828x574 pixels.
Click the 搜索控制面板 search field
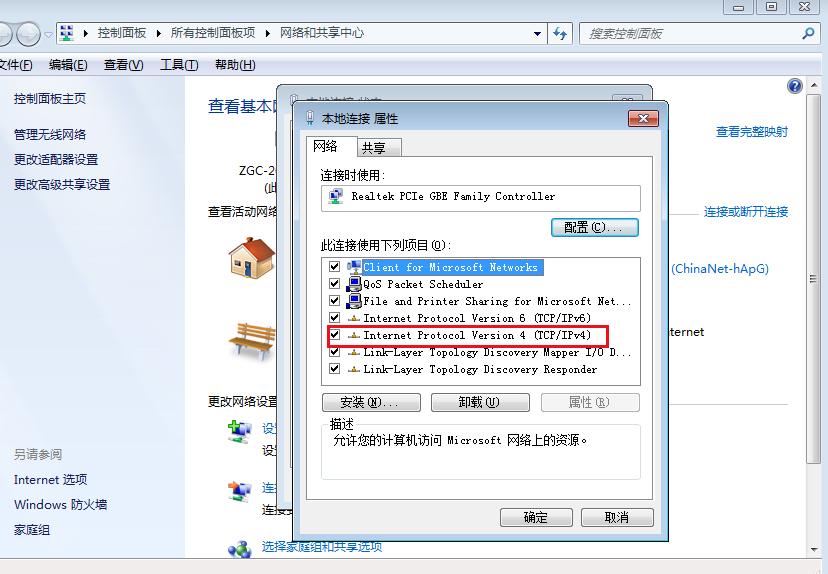click(x=690, y=34)
